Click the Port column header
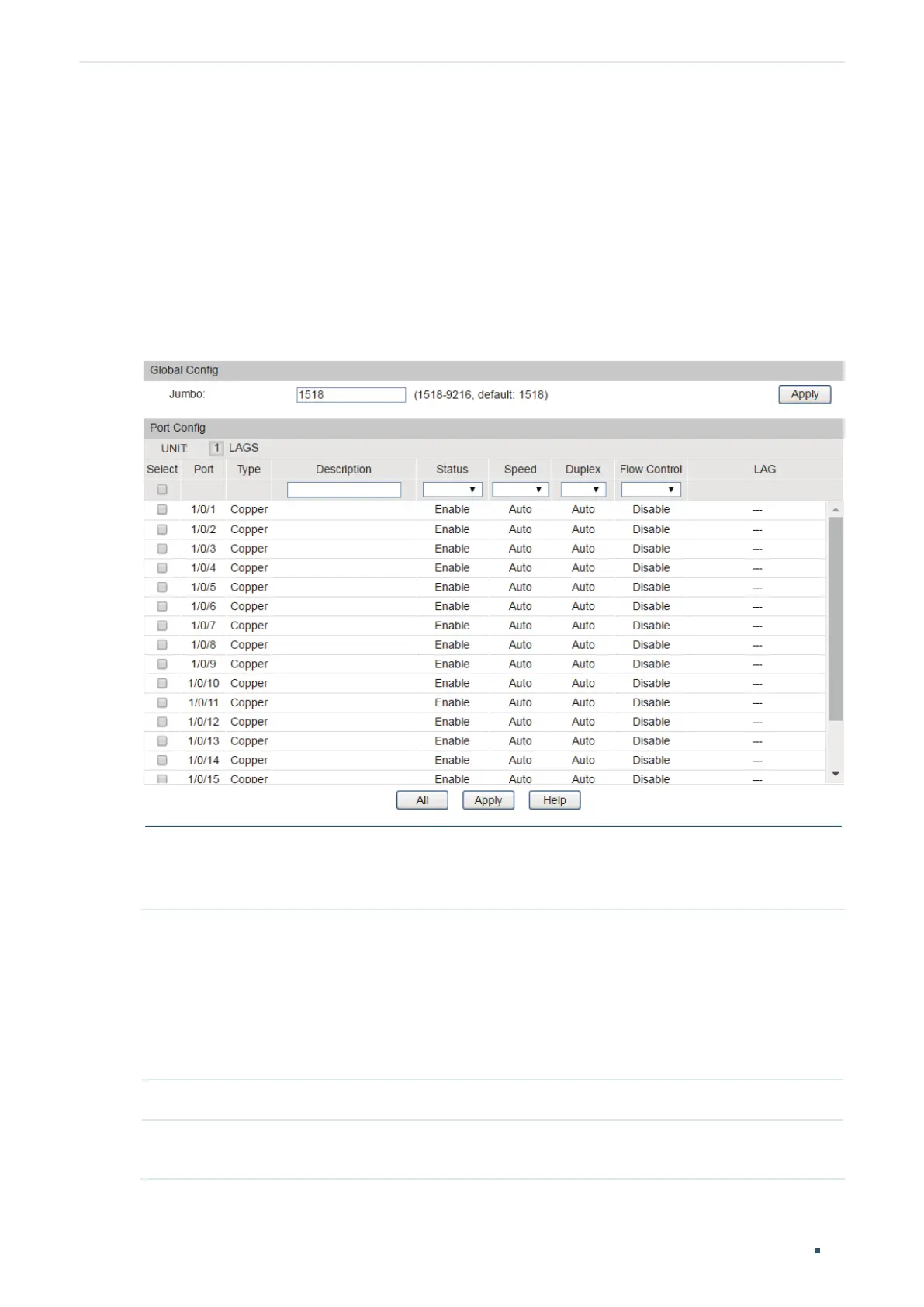Viewport: 924px width, 1307px height. (203, 470)
